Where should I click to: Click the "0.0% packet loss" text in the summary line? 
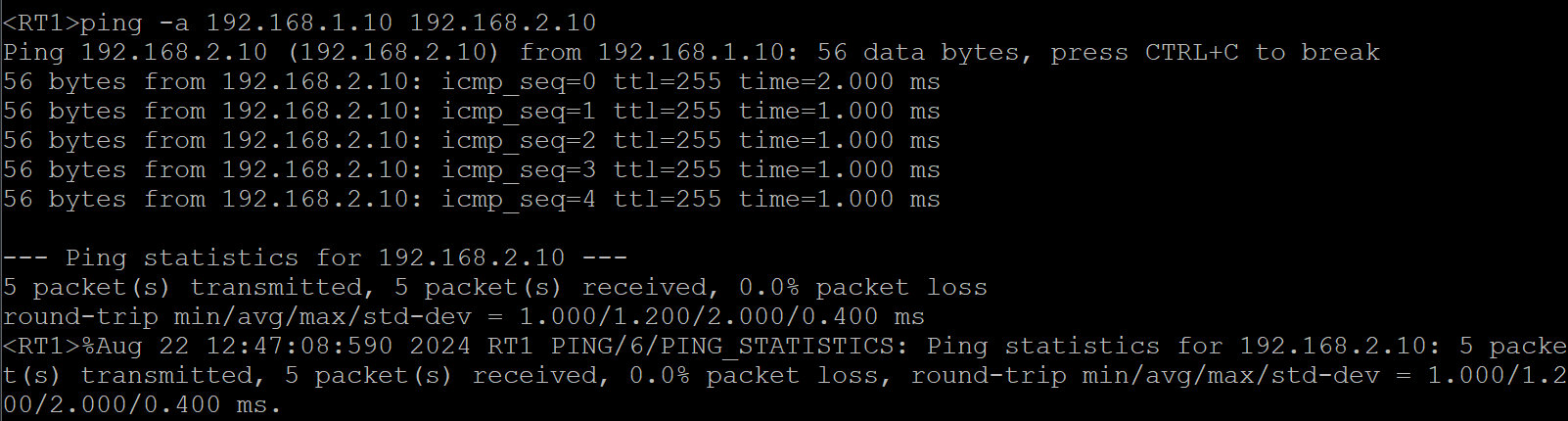(862, 287)
